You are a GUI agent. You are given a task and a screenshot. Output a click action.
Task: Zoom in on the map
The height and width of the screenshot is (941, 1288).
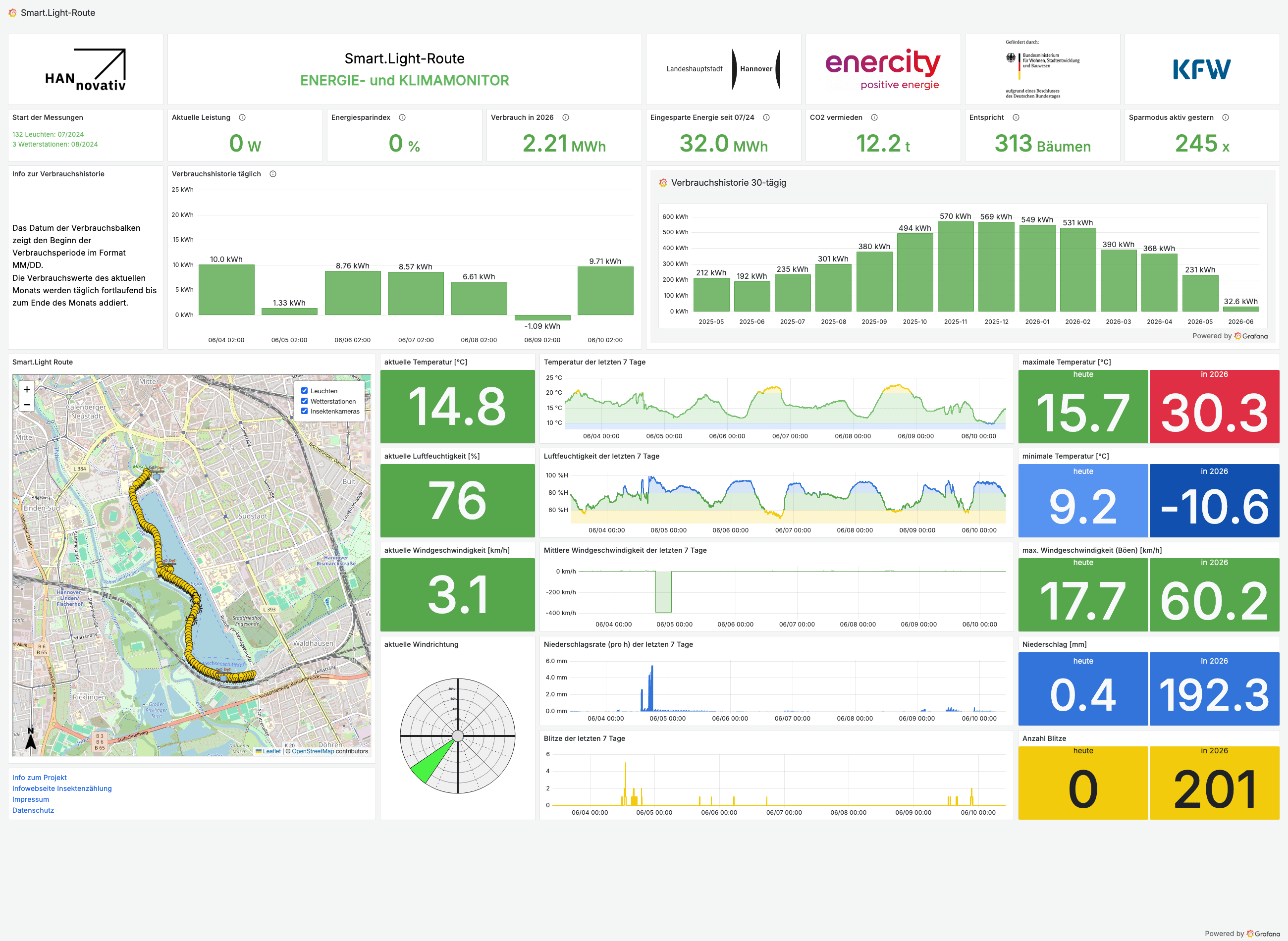[27, 389]
